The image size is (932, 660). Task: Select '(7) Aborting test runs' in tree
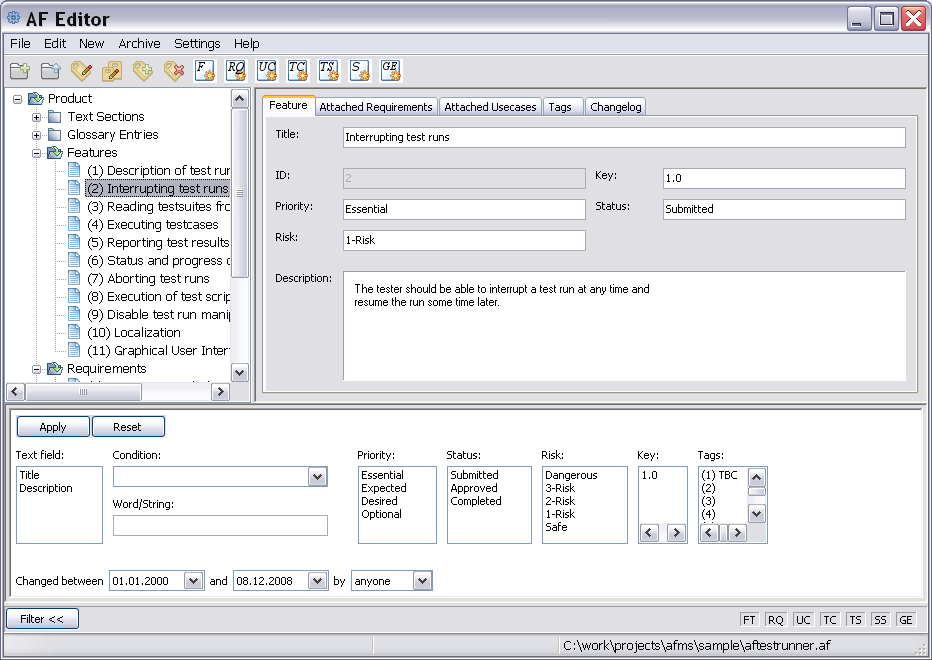(148, 279)
